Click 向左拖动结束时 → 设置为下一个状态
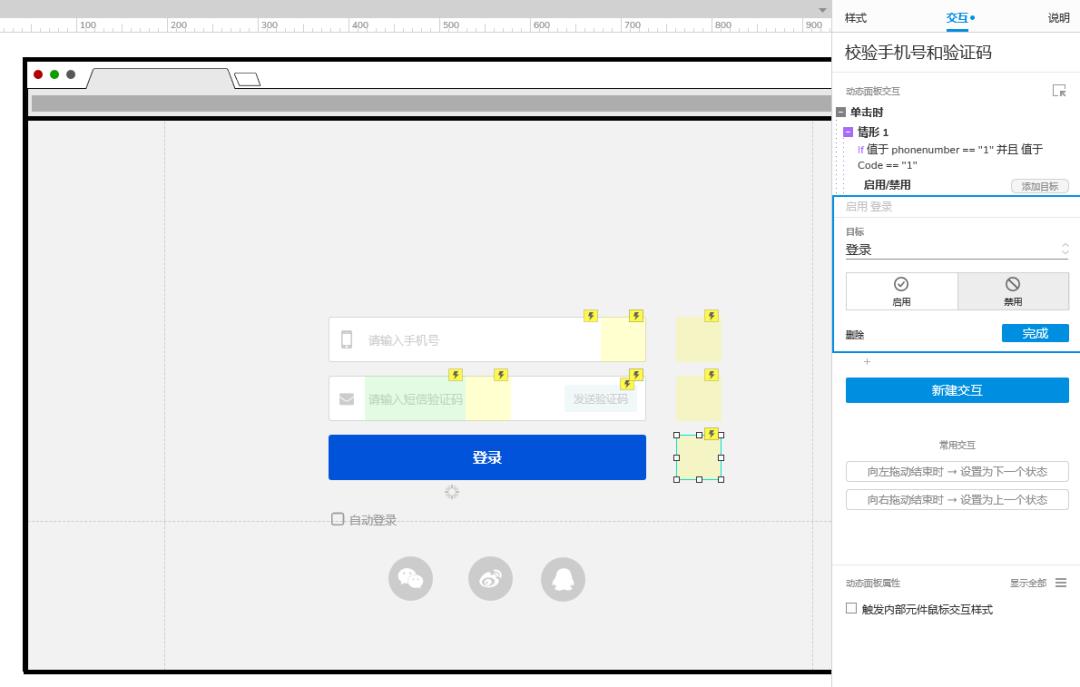Image resolution: width=1080 pixels, height=687 pixels. (x=957, y=471)
